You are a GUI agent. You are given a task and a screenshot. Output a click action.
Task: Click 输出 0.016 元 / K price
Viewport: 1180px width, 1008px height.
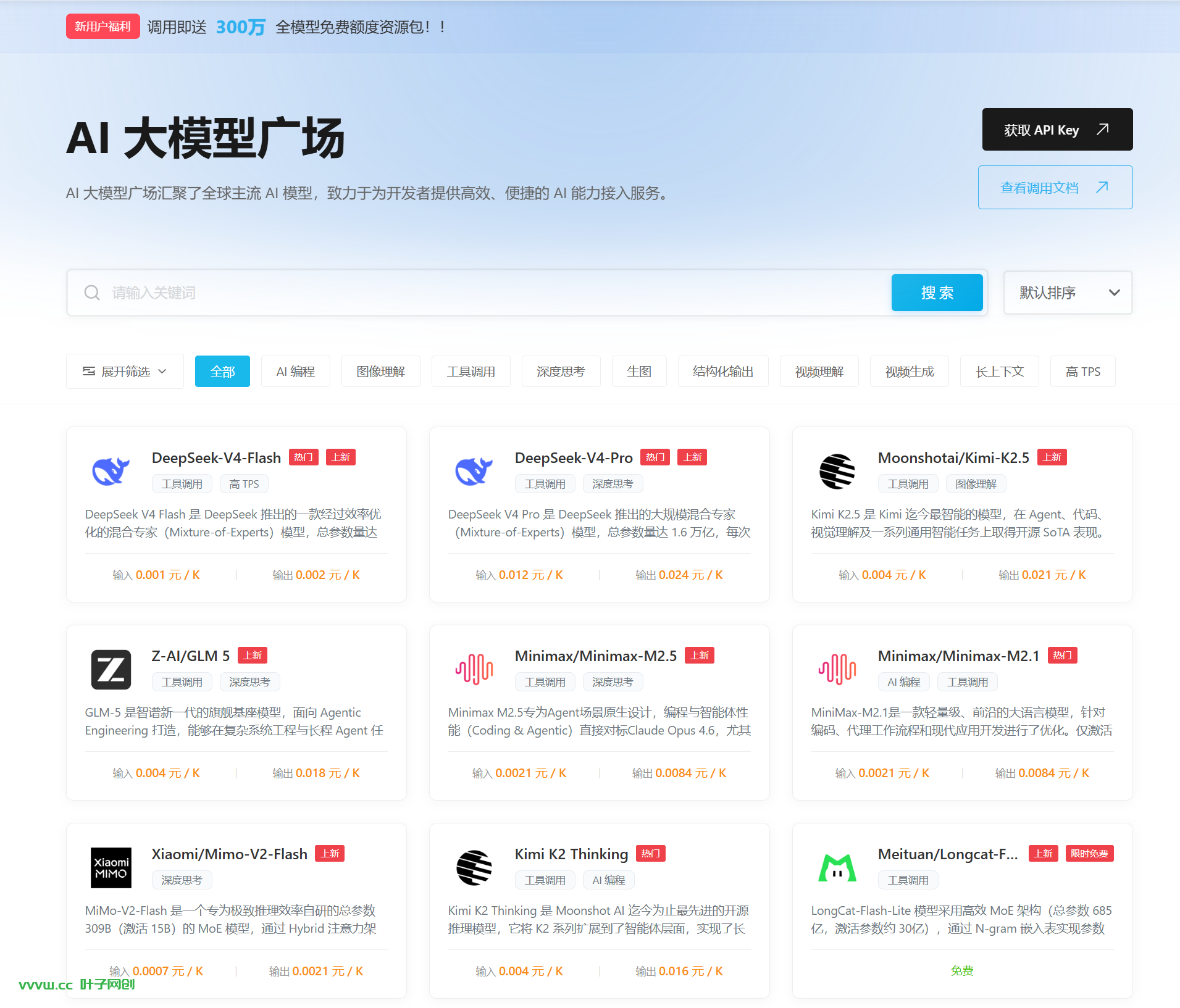679,971
